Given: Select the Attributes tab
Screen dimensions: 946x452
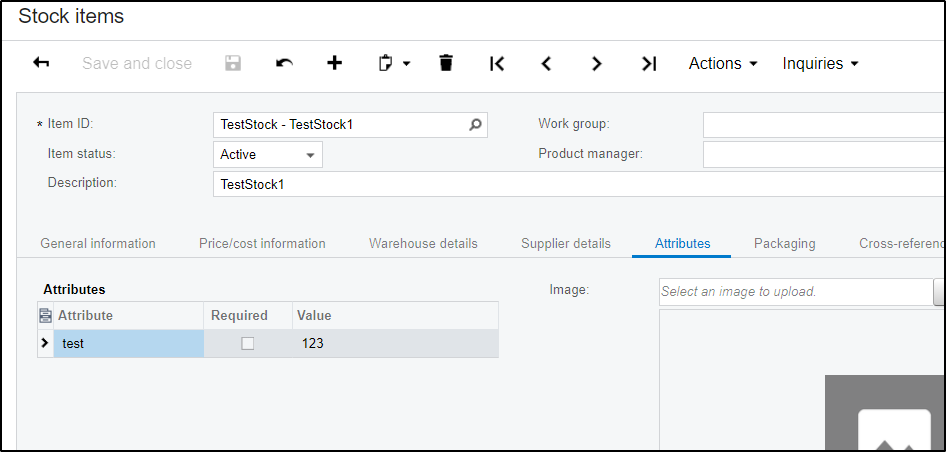Looking at the screenshot, I should (682, 243).
